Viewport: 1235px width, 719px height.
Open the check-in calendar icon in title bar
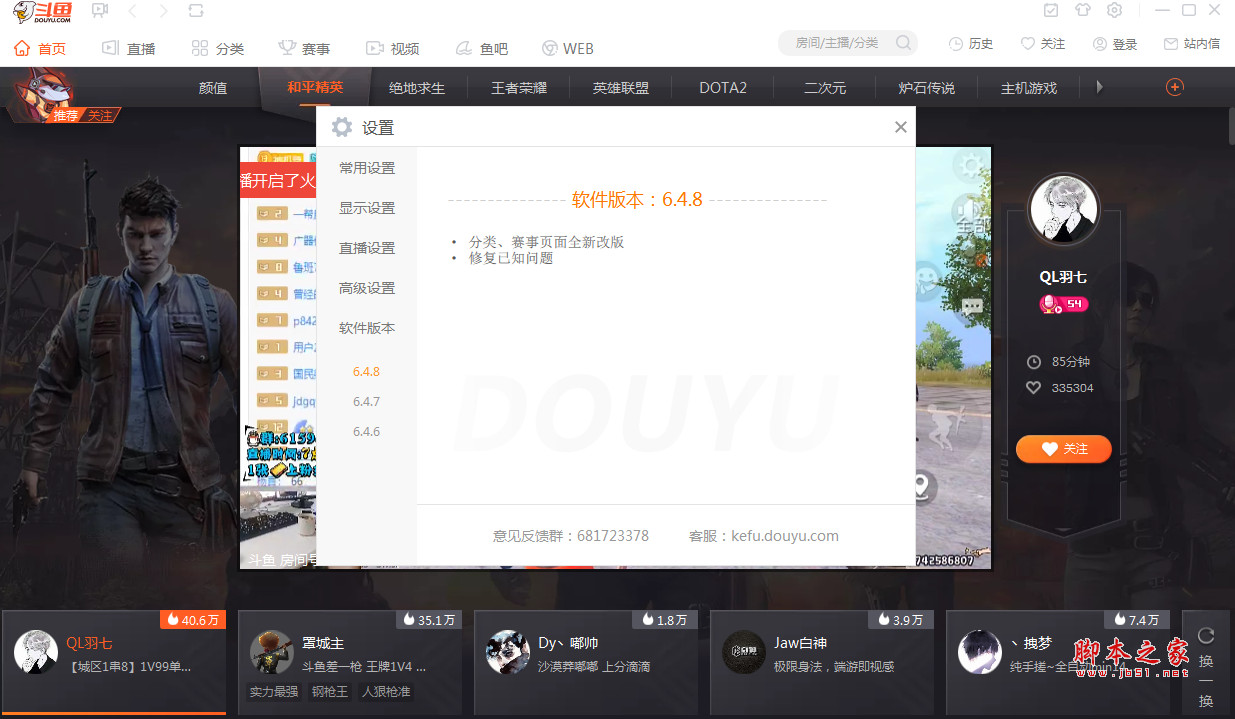pos(1051,10)
